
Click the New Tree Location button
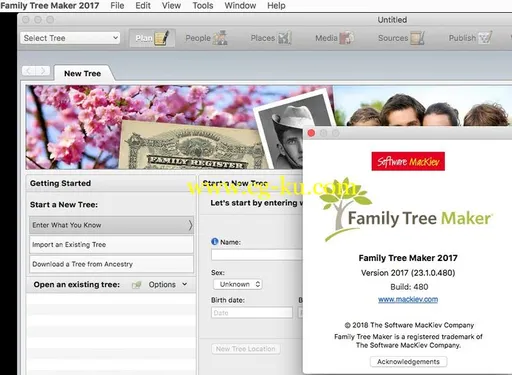246,349
